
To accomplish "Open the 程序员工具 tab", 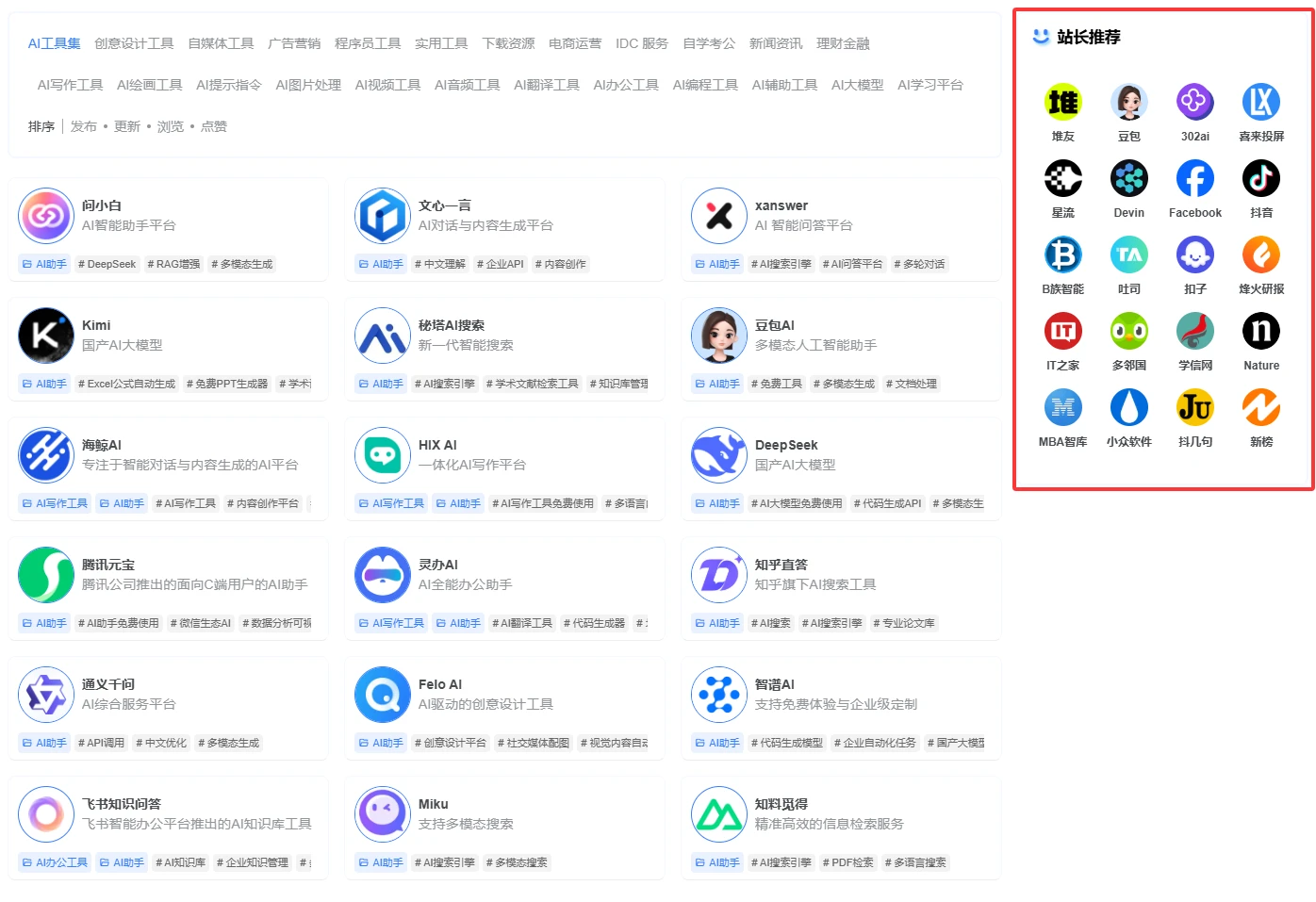I will (368, 43).
